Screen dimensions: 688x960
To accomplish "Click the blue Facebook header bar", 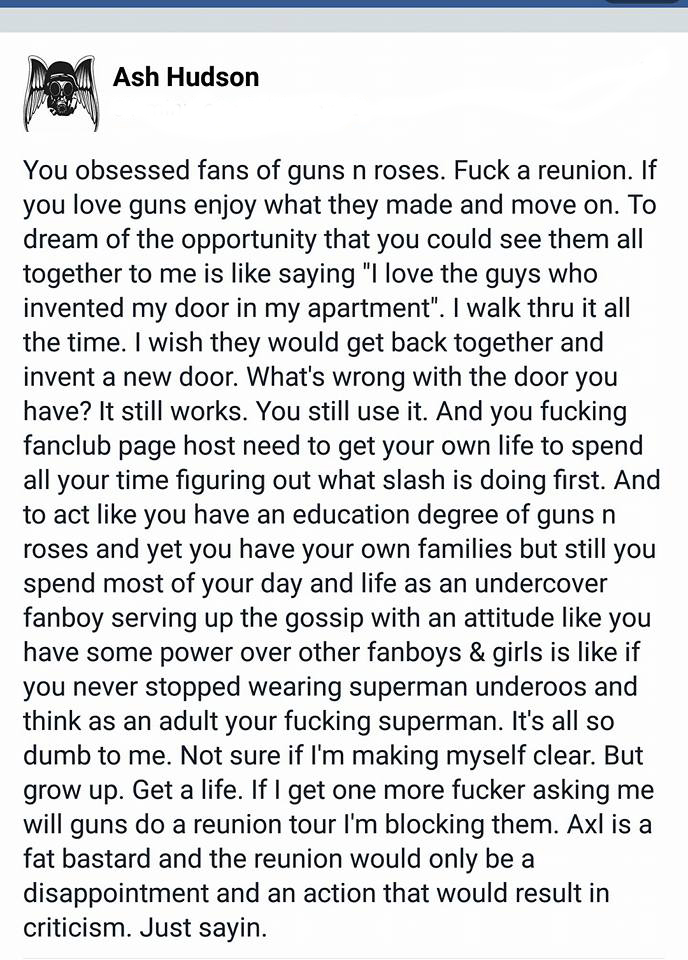I will [x=300, y=3].
